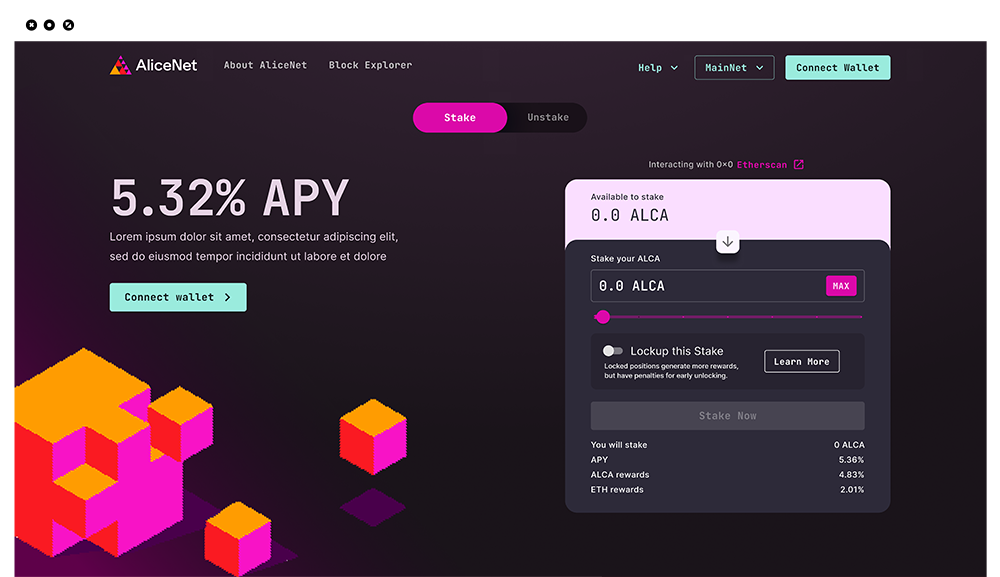Open the MainNet network selector
Image resolution: width=1000 pixels, height=577 pixels.
tap(733, 68)
